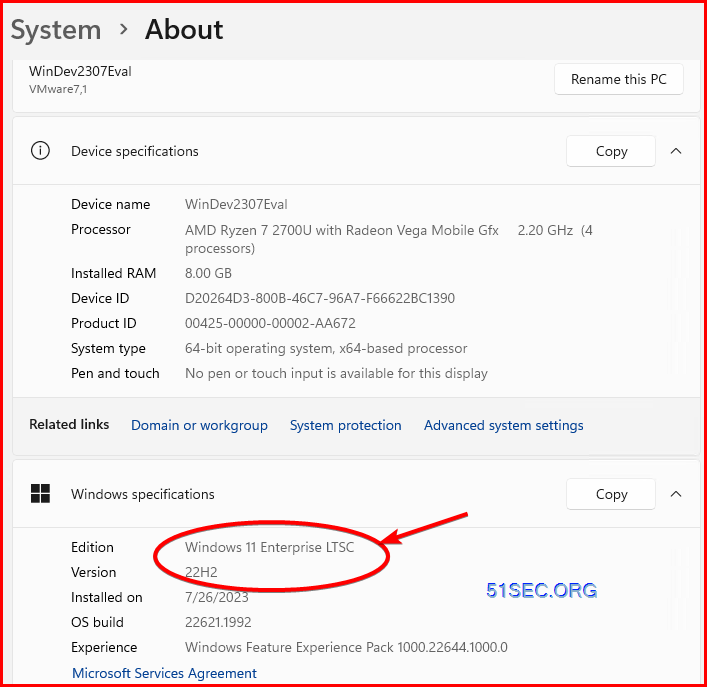Screen dimensions: 707x687
Task: Click the Windows specifications heading
Action: [x=142, y=494]
